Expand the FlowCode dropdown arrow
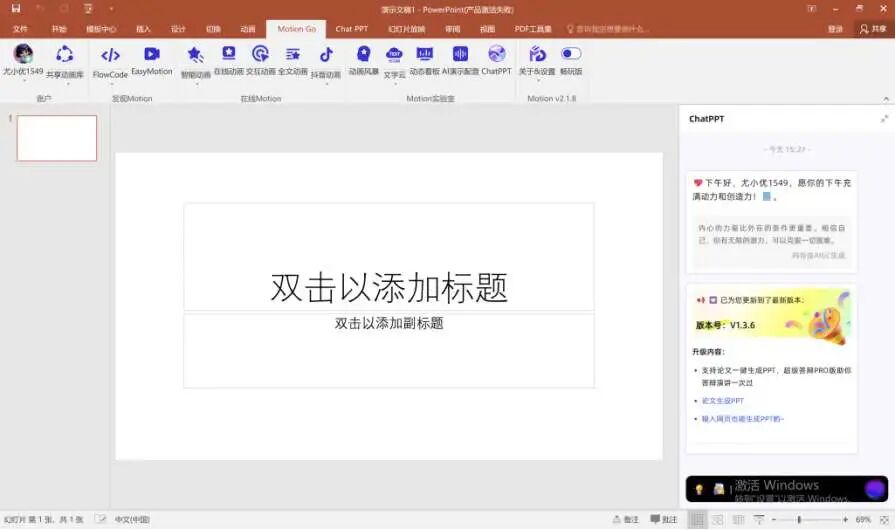This screenshot has height=530, width=895. pyautogui.click(x=111, y=84)
